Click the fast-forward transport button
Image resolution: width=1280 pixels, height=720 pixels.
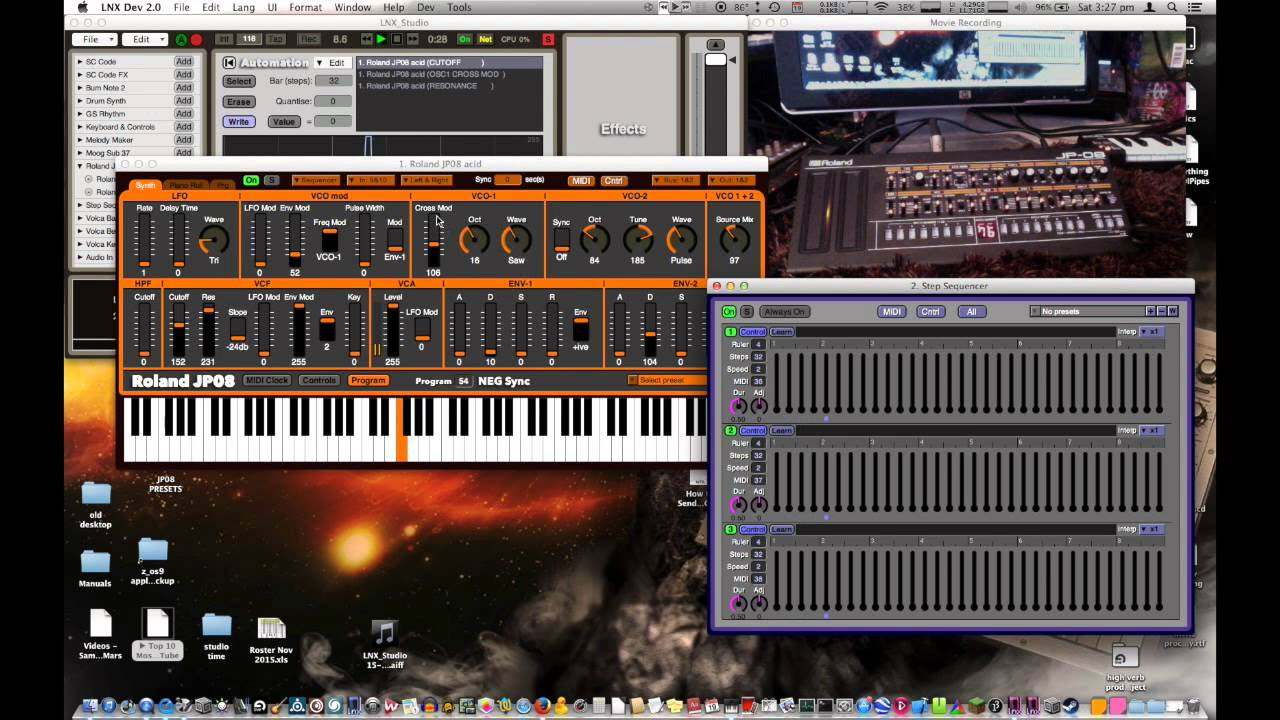point(412,39)
